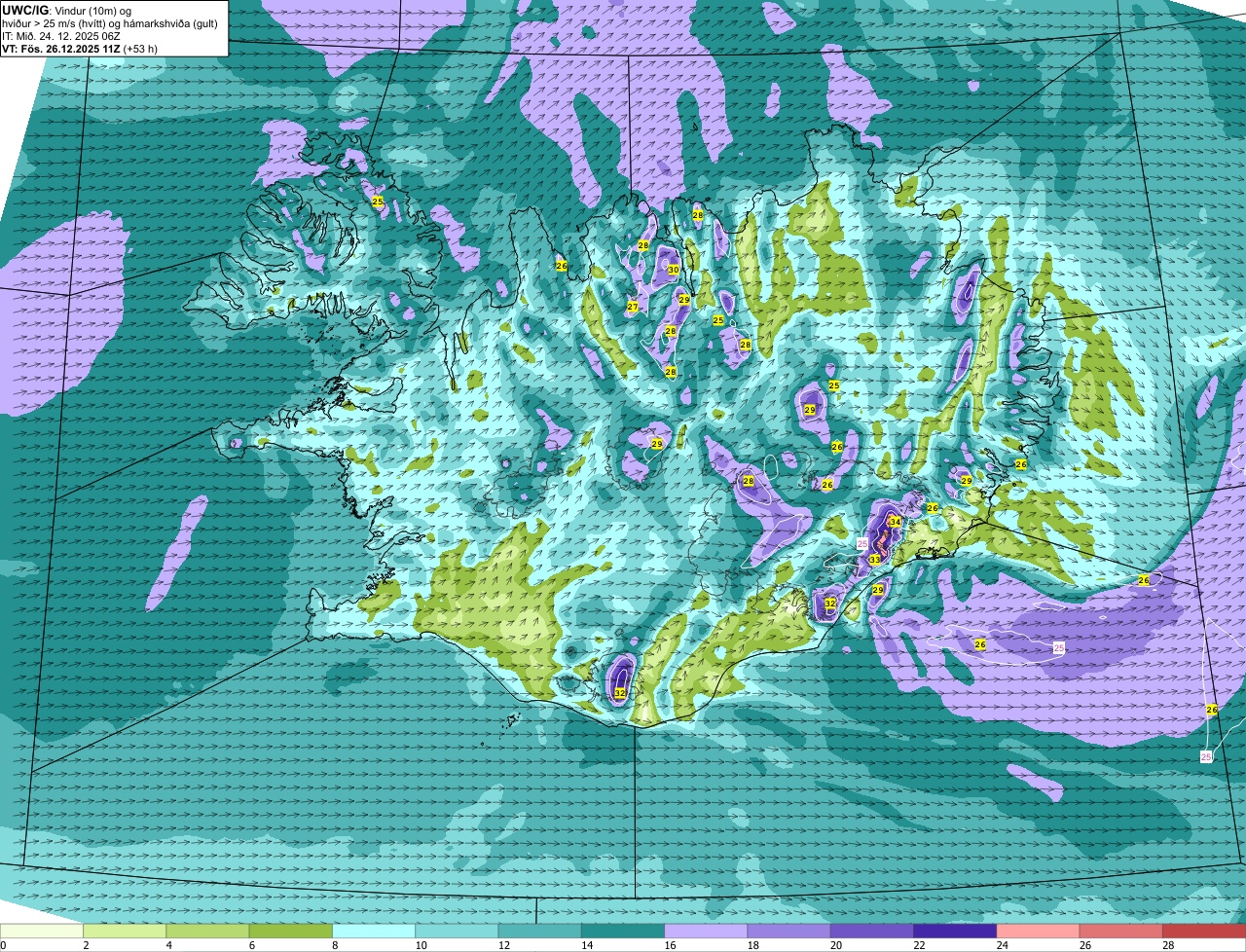The image size is (1246, 952).
Task: Click the legend scale tick label '24'
Action: pos(1001,945)
